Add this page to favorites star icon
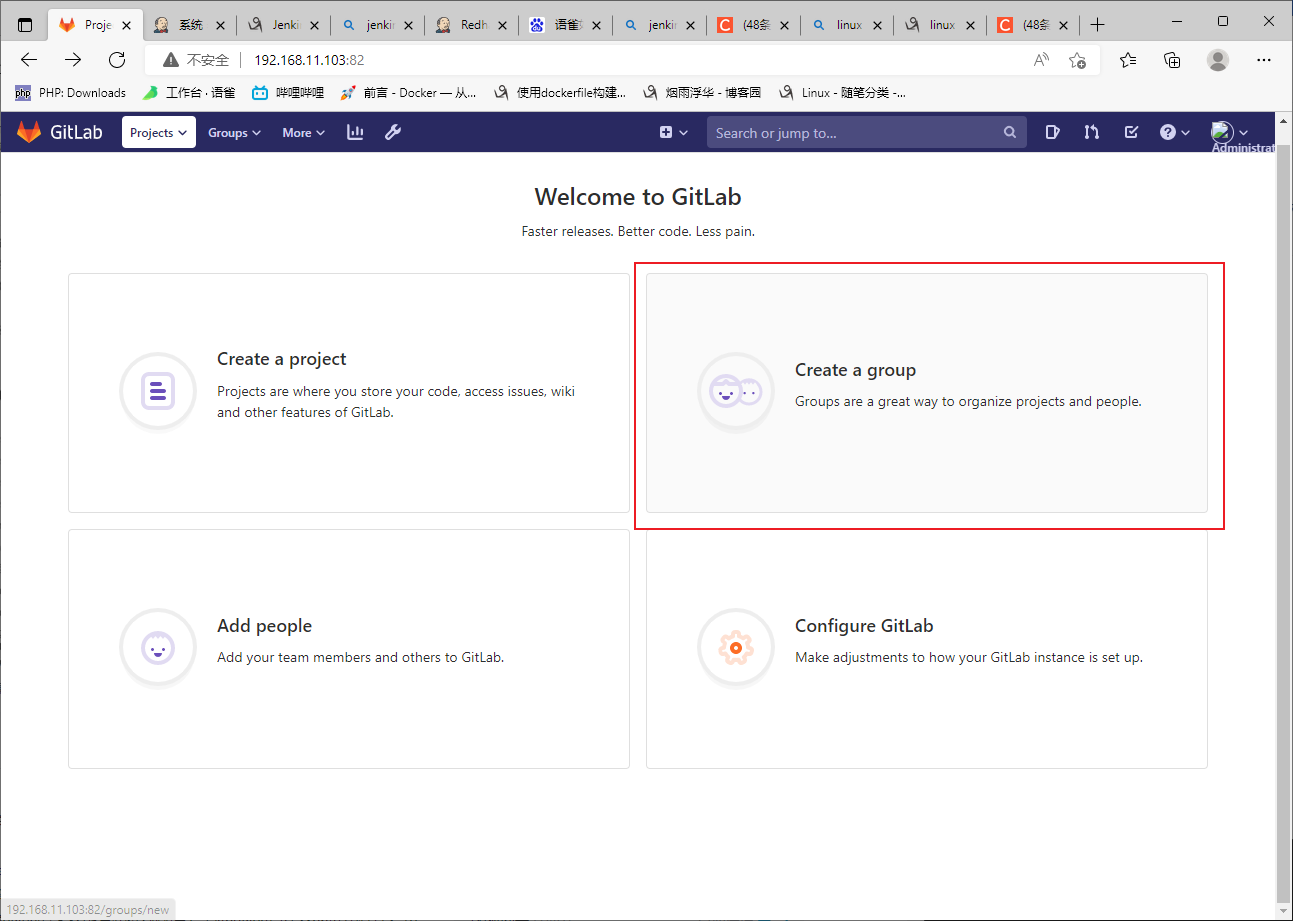This screenshot has width=1293, height=921. pyautogui.click(x=1077, y=60)
